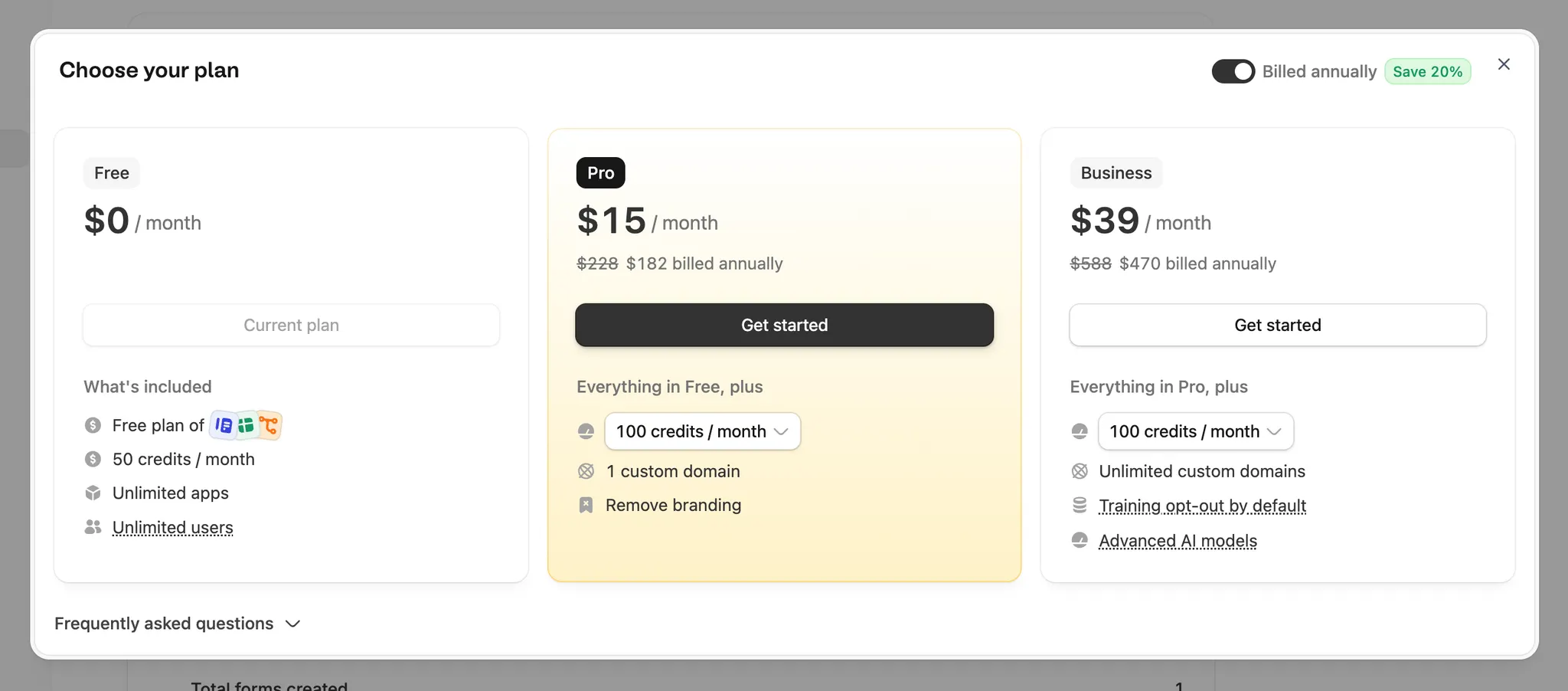Click the cube icon next to Unlimited apps

(93, 493)
